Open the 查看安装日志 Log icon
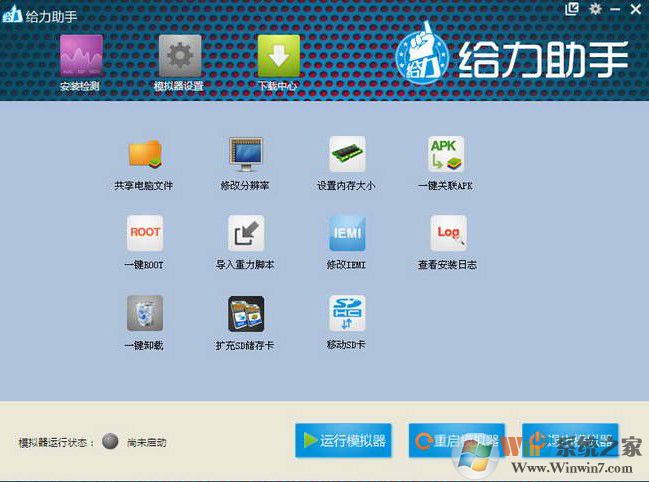 pos(448,233)
